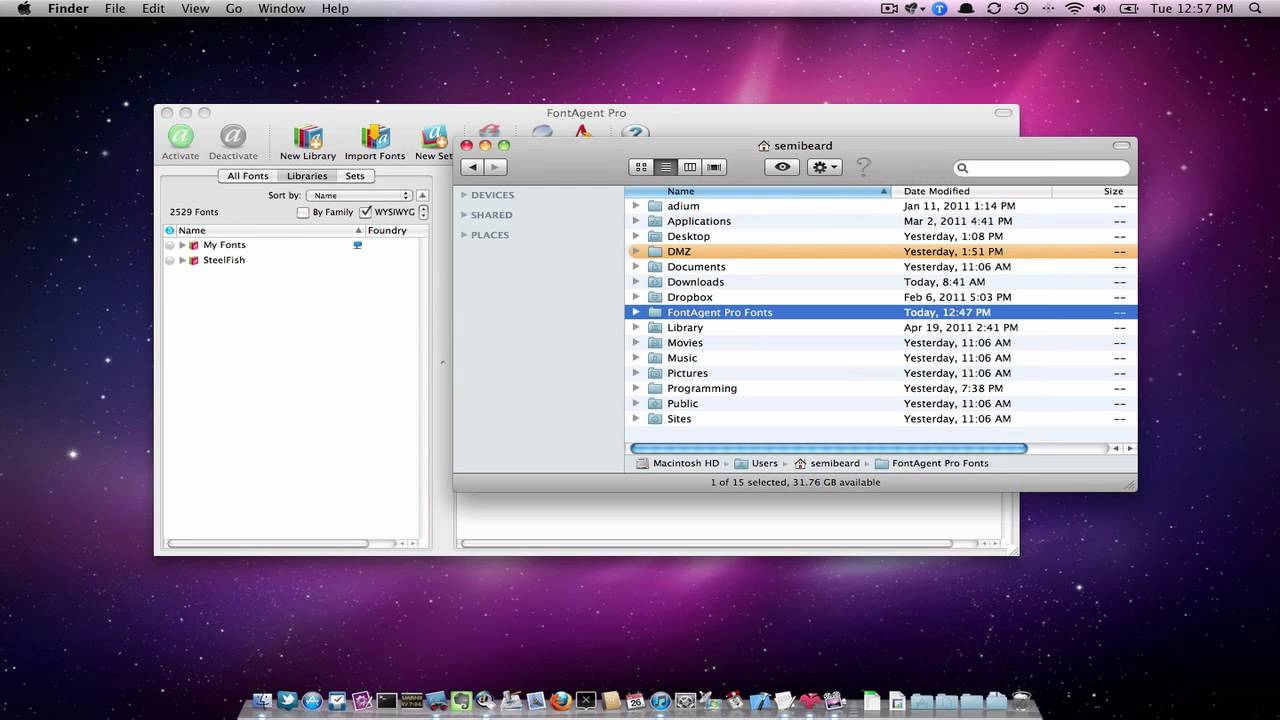
Task: Expand the Downloads folder triangle
Action: pyautogui.click(x=636, y=282)
